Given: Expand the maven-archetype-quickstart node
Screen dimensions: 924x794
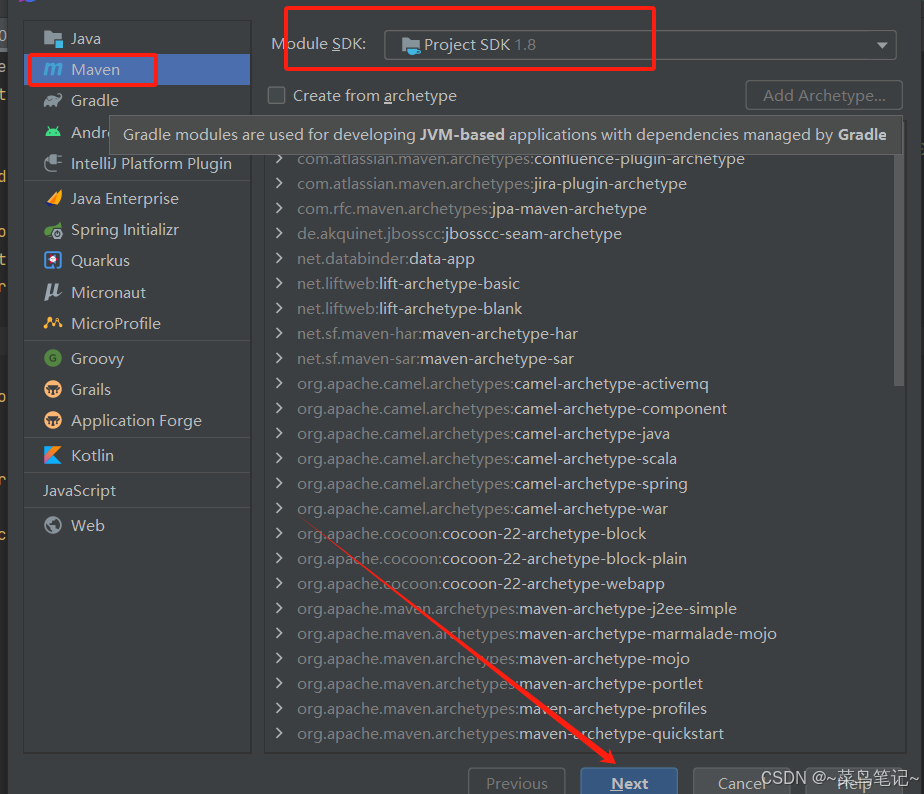Looking at the screenshot, I should click(x=279, y=733).
